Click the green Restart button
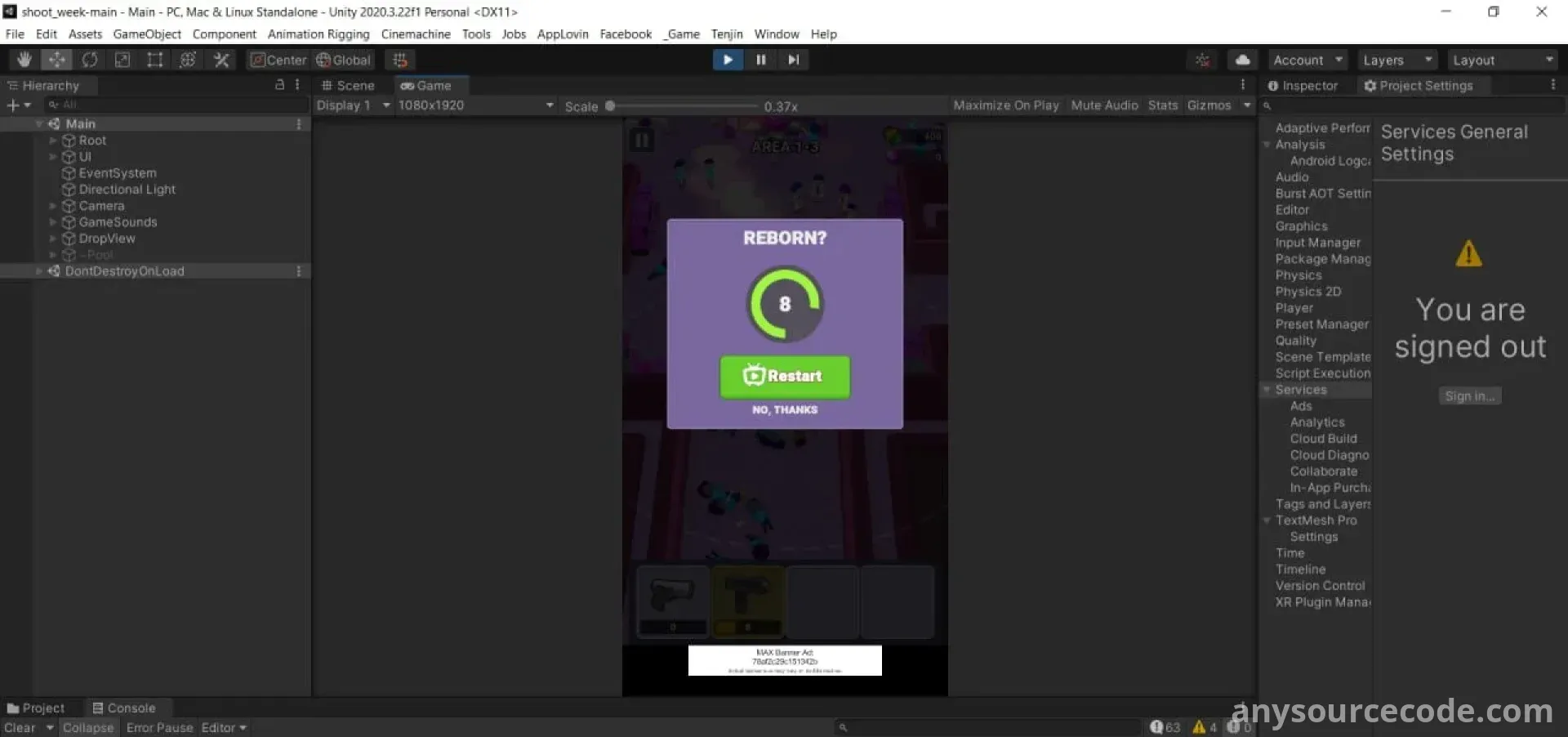1568x737 pixels. [784, 376]
